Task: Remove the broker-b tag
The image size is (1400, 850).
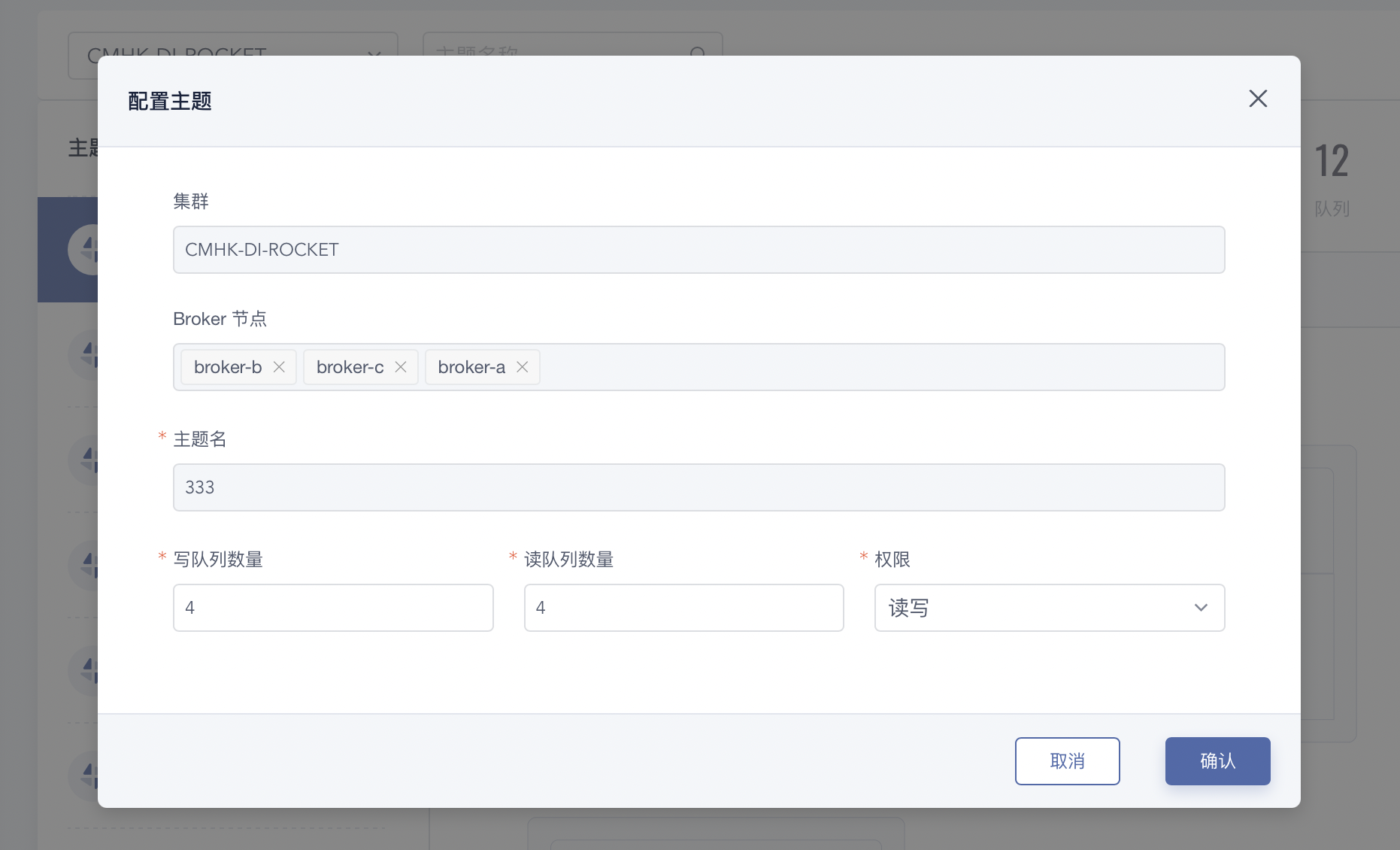Action: (x=279, y=367)
